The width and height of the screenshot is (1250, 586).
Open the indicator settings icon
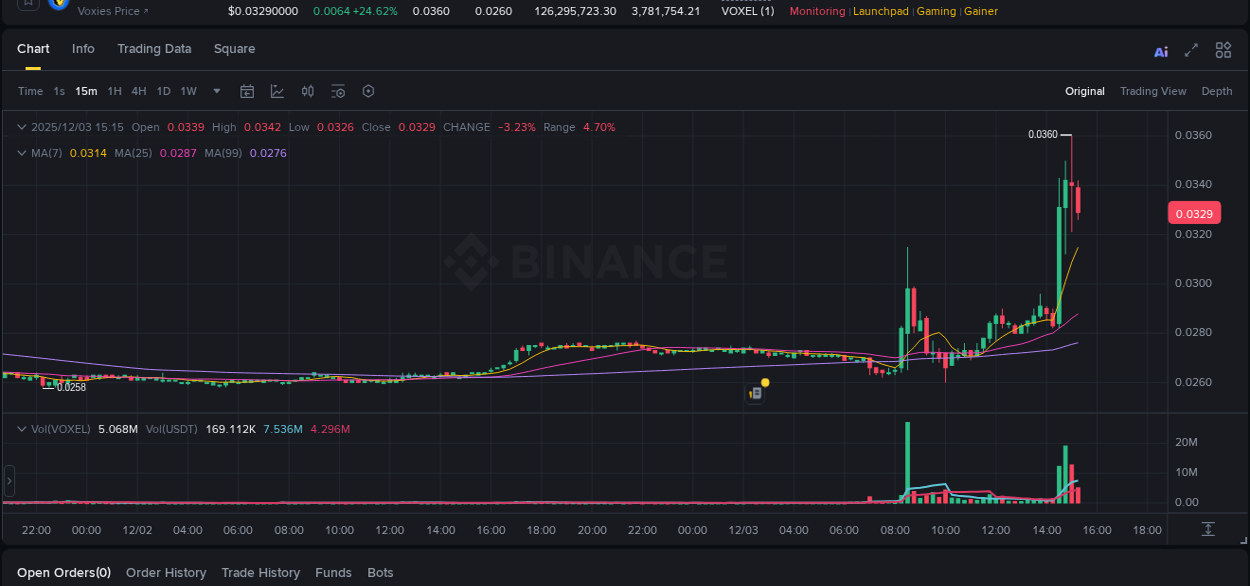pos(337,91)
